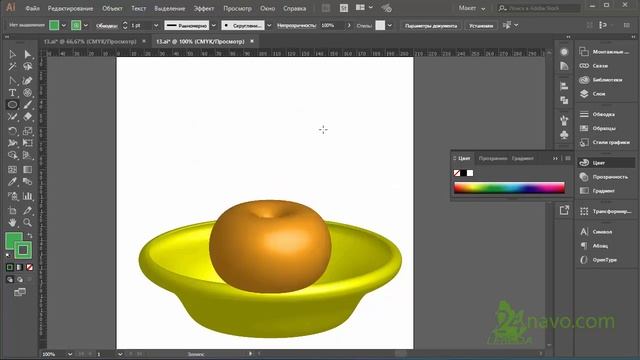The height and width of the screenshot is (360, 640).
Task: Select the Symbol Sprayer tool
Action: pos(12,196)
